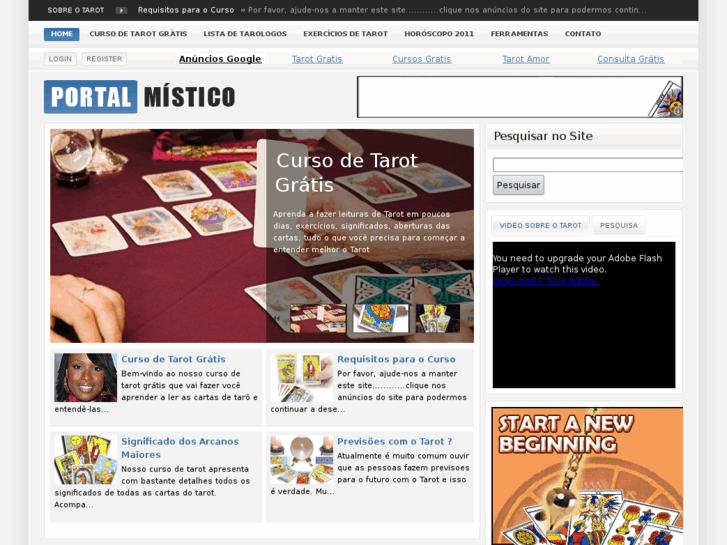The image size is (727, 545).
Task: Click Requisitos article tarot cards thumbnail
Action: tap(302, 378)
